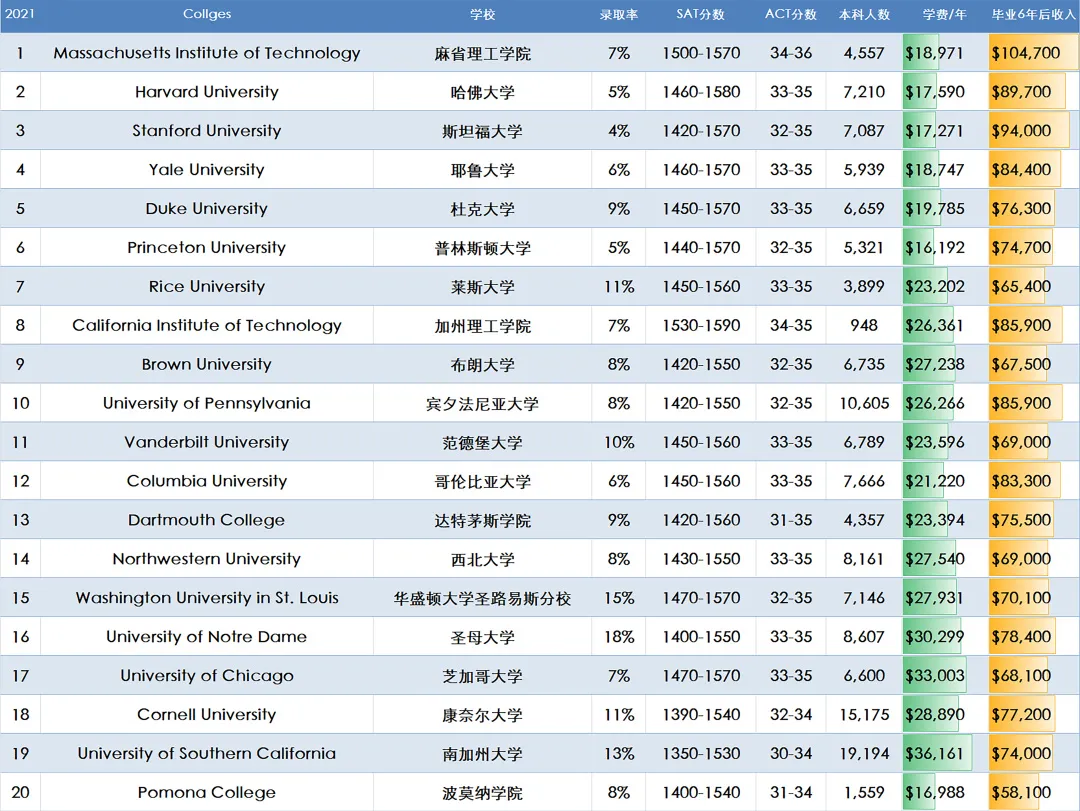The width and height of the screenshot is (1080, 811).
Task: Click the Cornell University cell
Action: coord(207,715)
